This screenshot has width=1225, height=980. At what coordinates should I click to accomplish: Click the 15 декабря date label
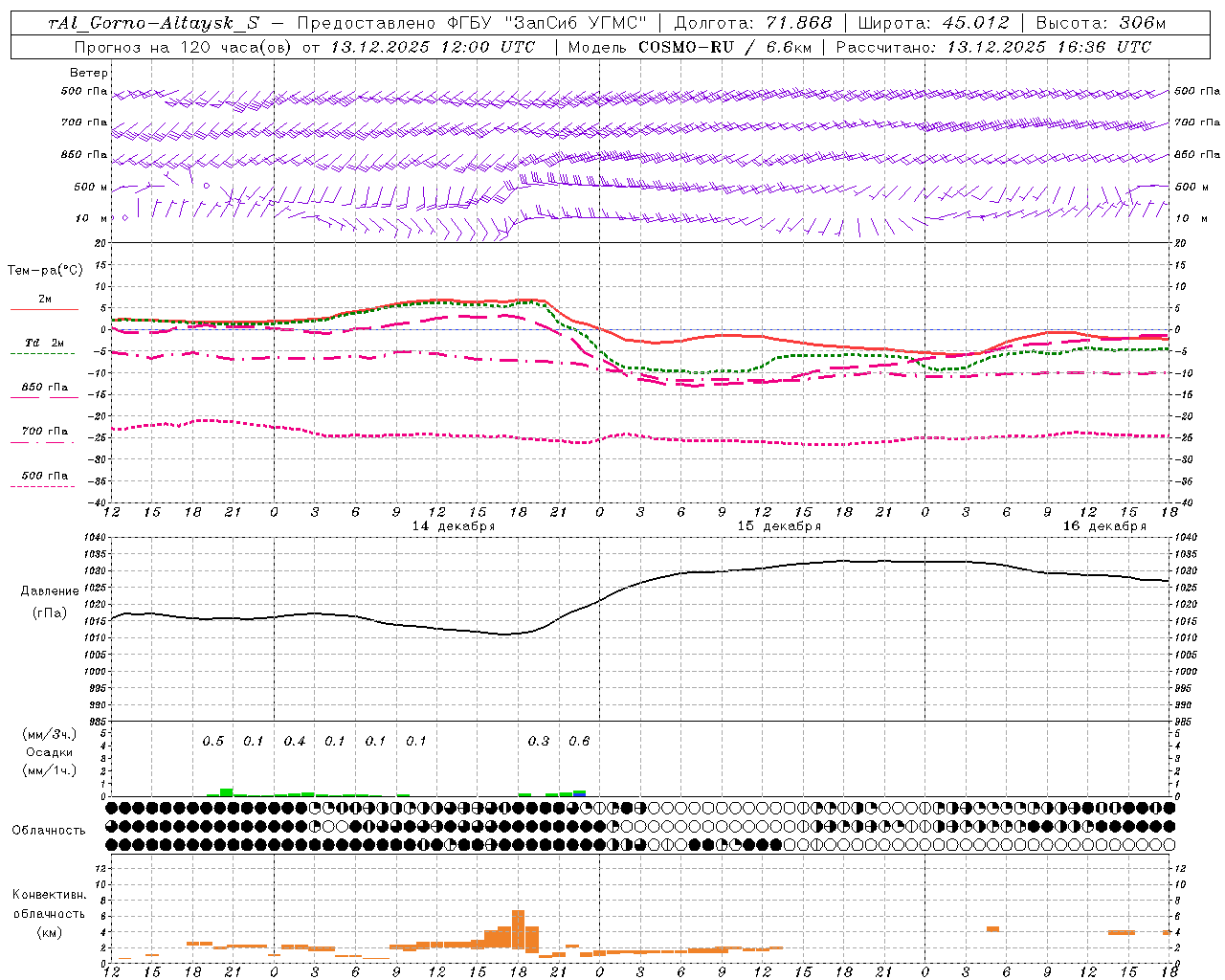tap(779, 526)
